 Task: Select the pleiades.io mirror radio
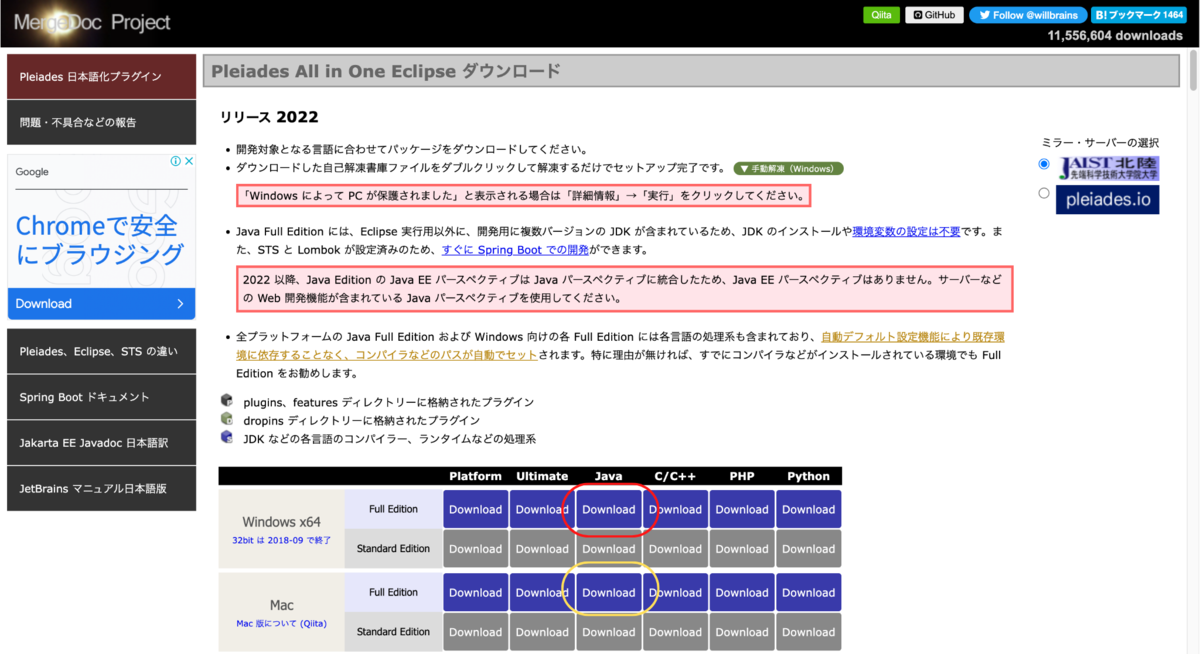[1044, 193]
